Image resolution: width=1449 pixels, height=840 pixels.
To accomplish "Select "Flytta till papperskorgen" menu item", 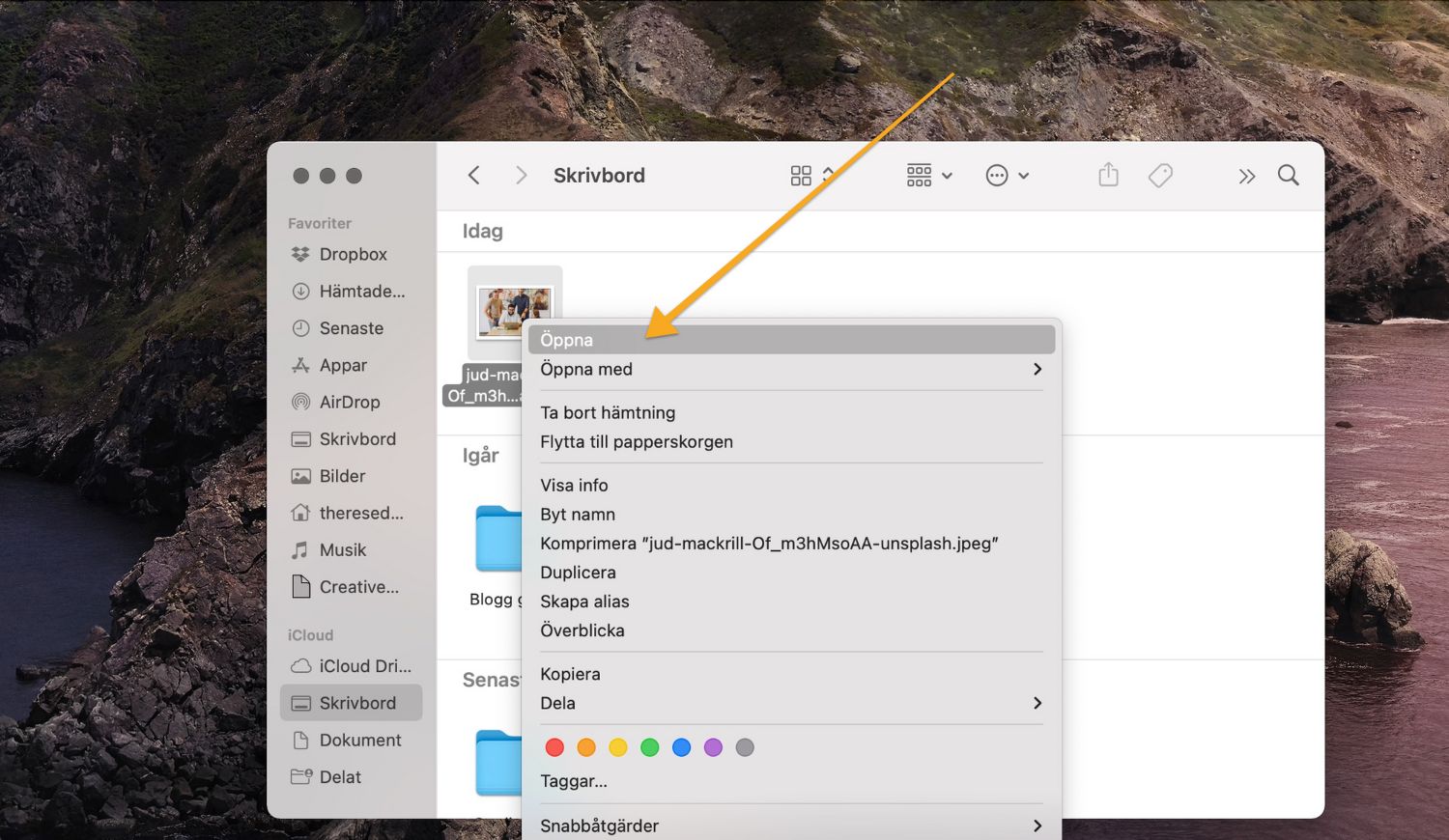I will (637, 441).
